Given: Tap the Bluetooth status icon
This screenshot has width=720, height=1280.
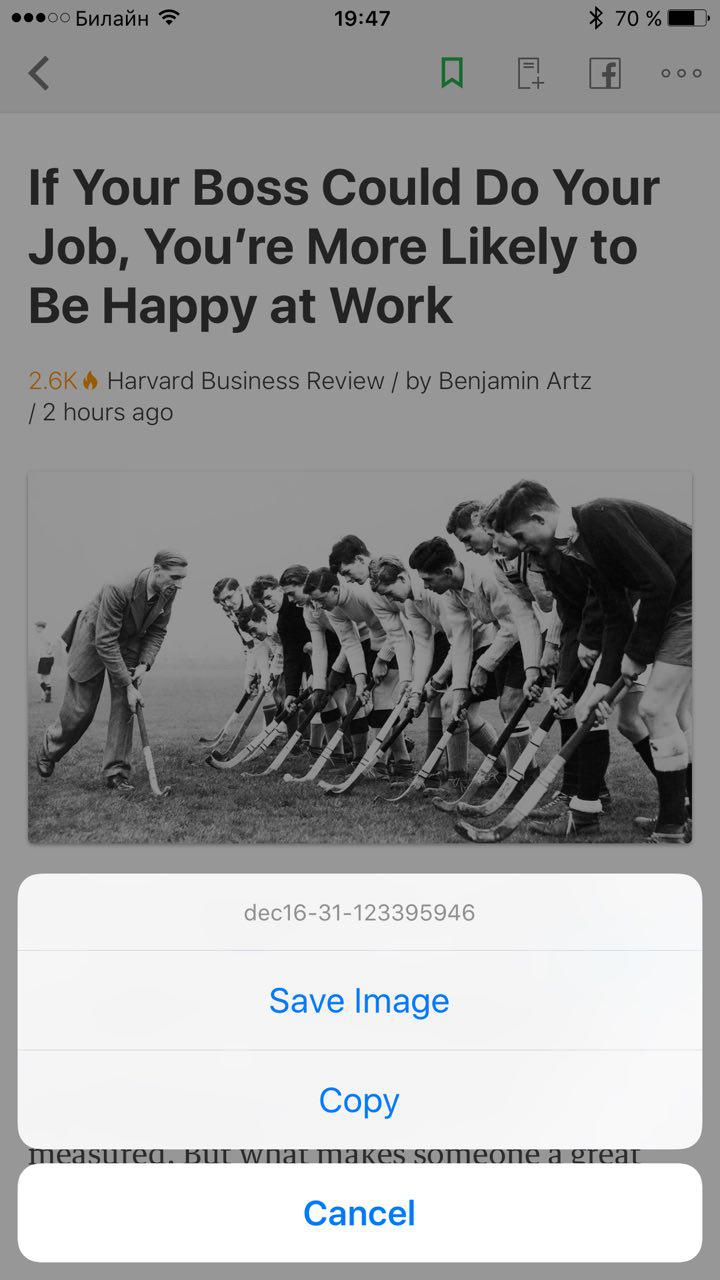Looking at the screenshot, I should pyautogui.click(x=596, y=18).
